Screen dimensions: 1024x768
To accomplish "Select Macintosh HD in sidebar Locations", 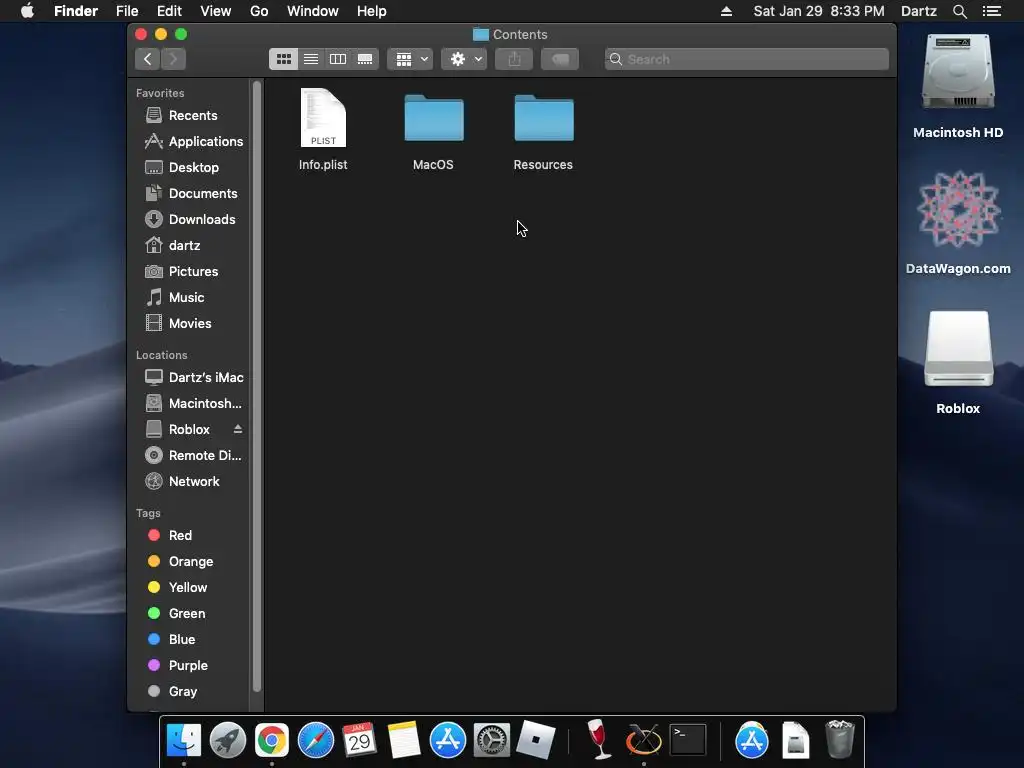I will tap(191, 404).
